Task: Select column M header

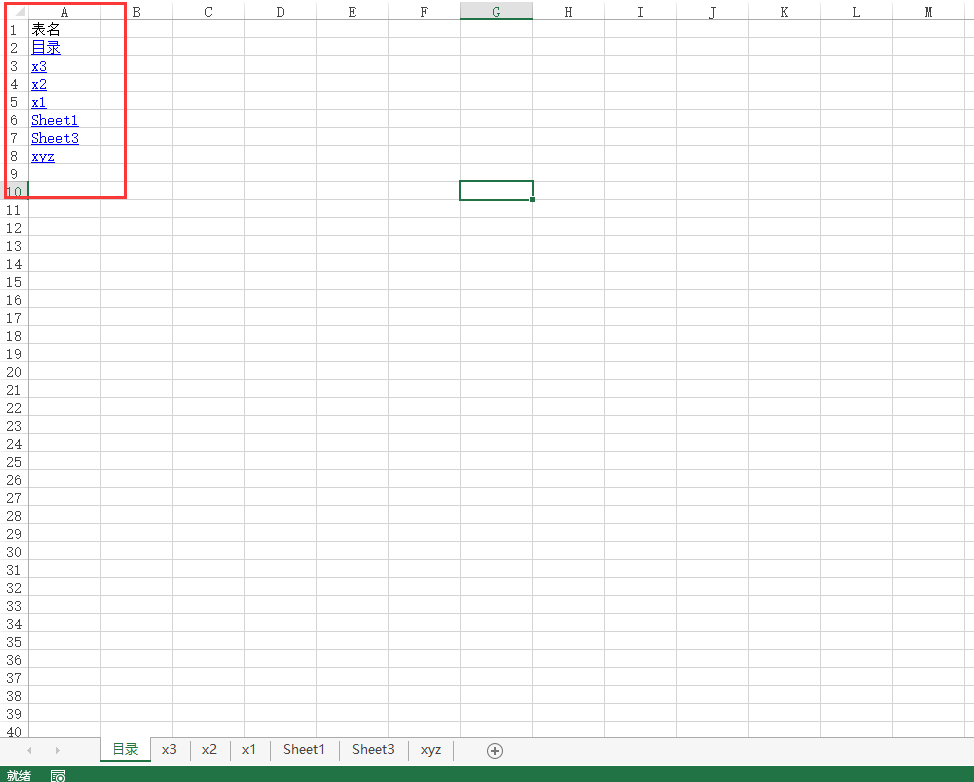Action: click(x=929, y=12)
